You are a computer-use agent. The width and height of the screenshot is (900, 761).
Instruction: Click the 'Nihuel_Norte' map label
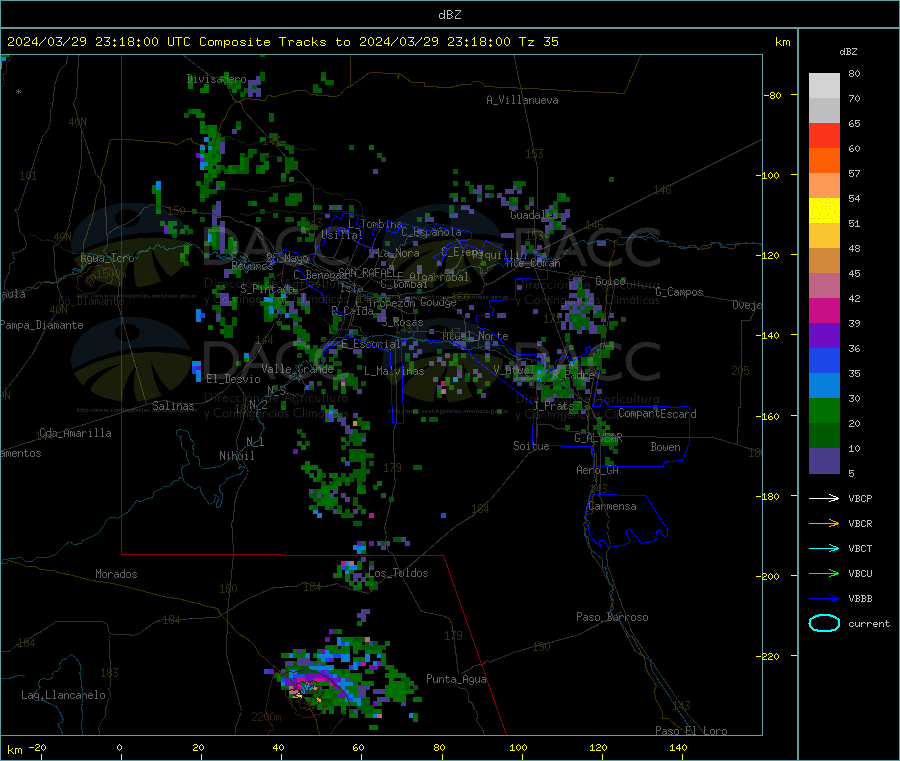coord(475,336)
